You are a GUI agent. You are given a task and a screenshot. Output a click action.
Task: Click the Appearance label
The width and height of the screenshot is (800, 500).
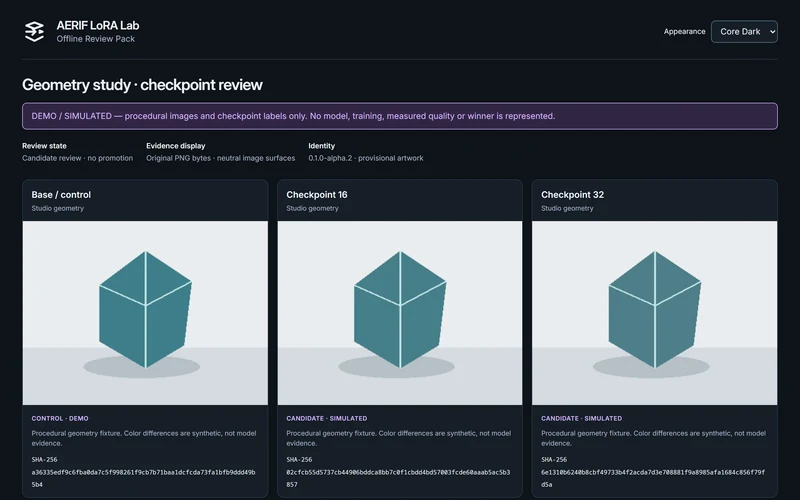[x=684, y=32]
